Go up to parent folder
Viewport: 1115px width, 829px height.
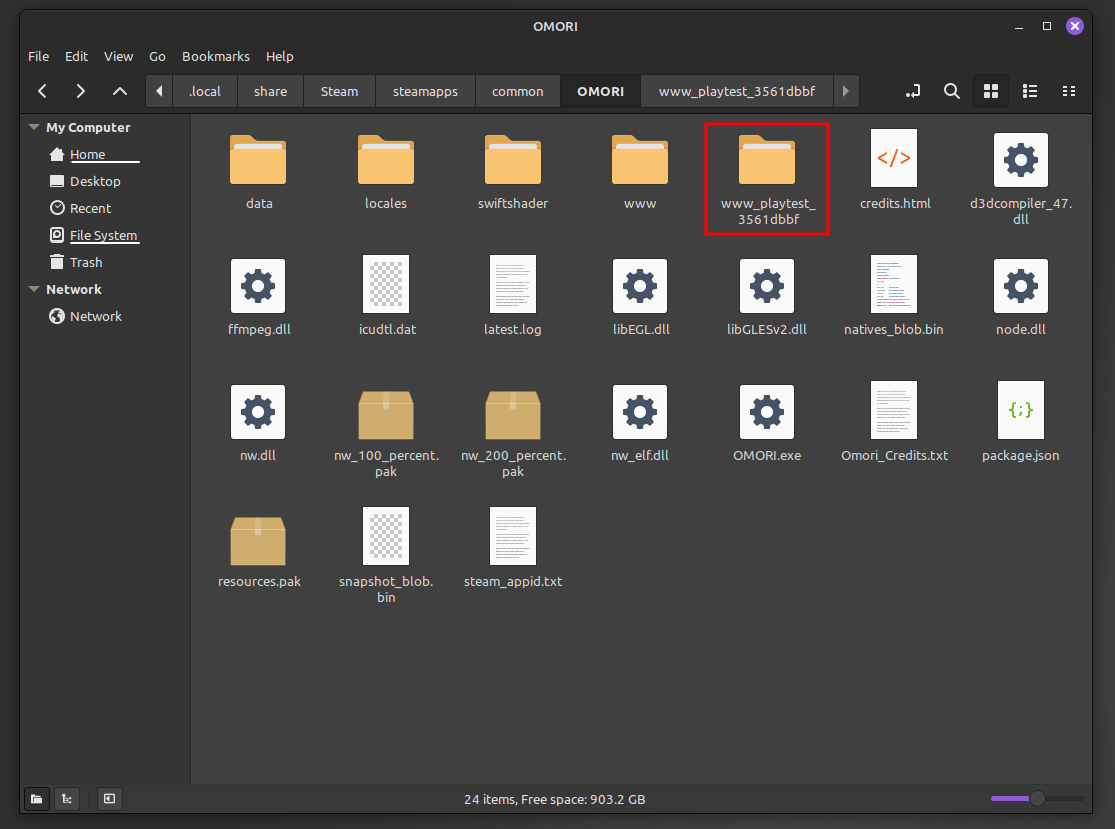pos(120,91)
